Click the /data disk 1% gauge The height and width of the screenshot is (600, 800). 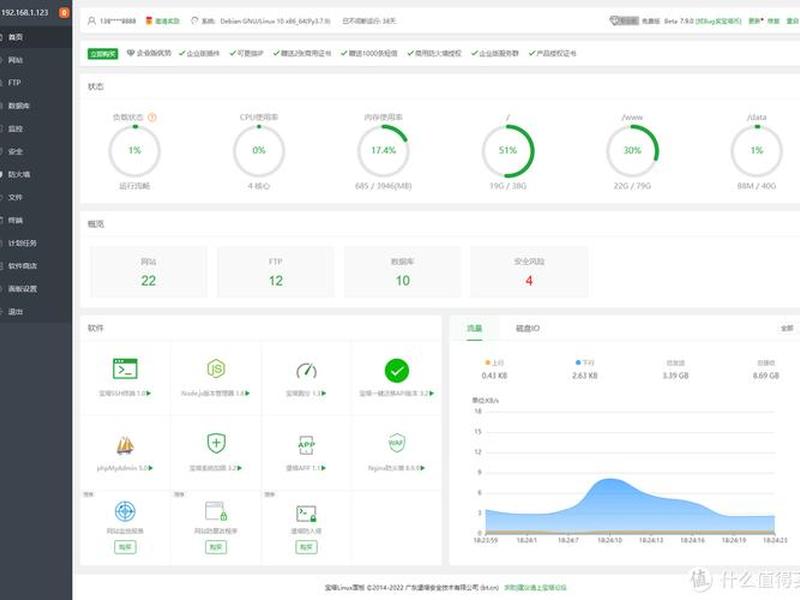click(x=757, y=151)
